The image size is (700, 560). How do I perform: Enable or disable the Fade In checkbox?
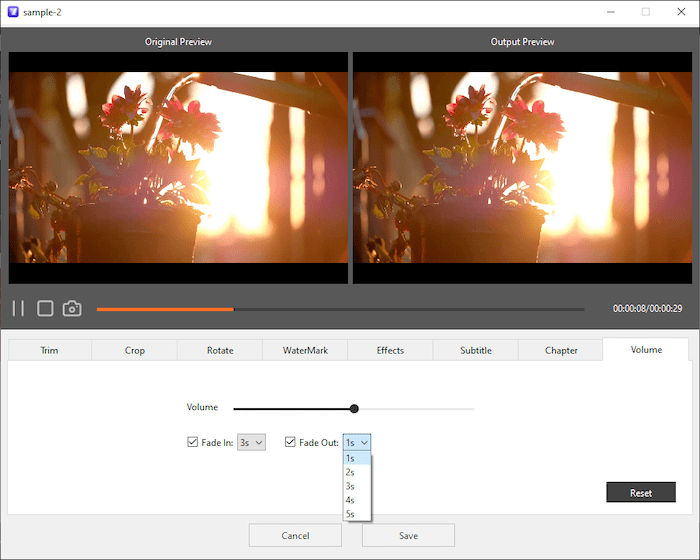[x=193, y=442]
